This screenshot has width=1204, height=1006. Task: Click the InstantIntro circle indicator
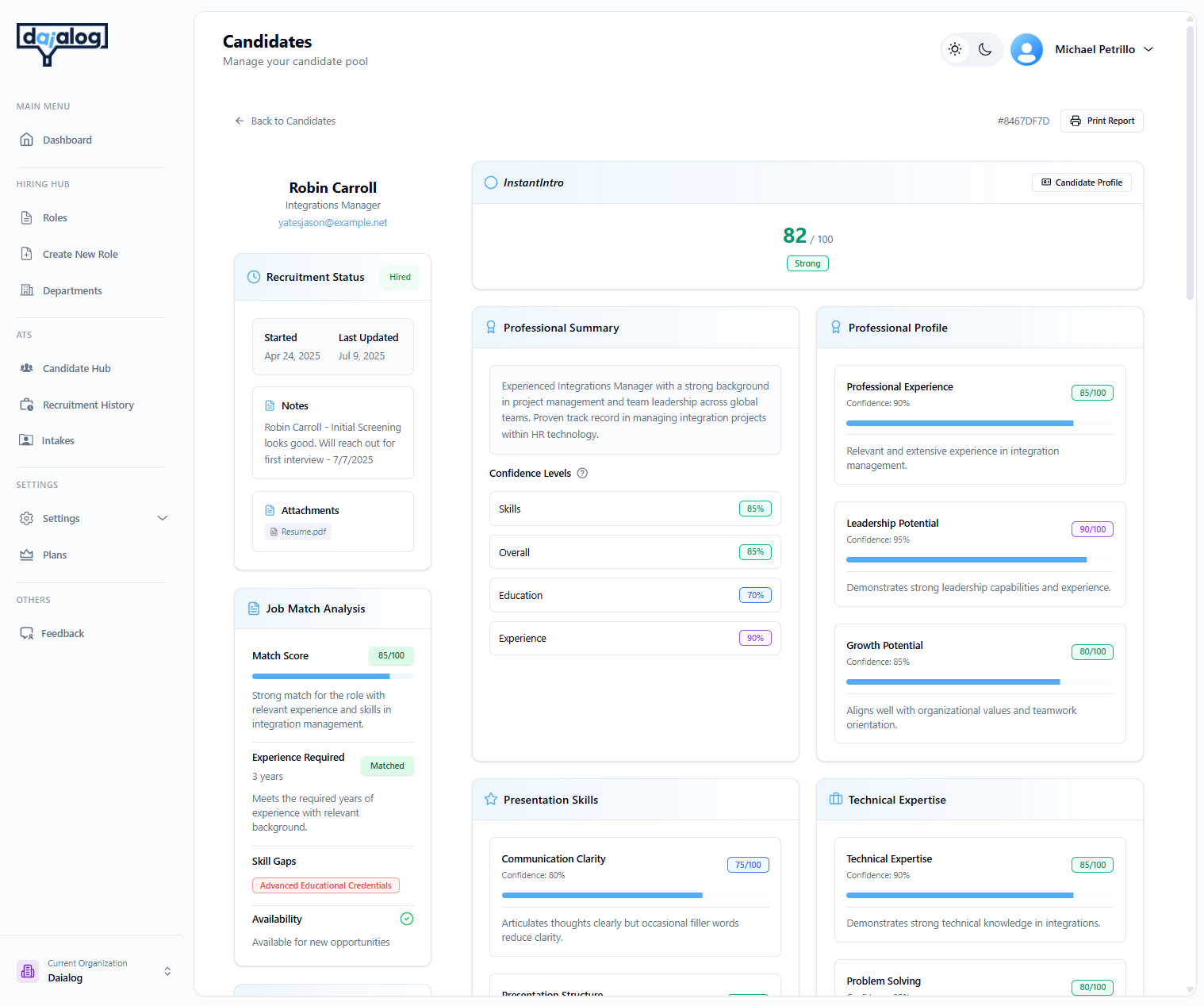(x=491, y=182)
